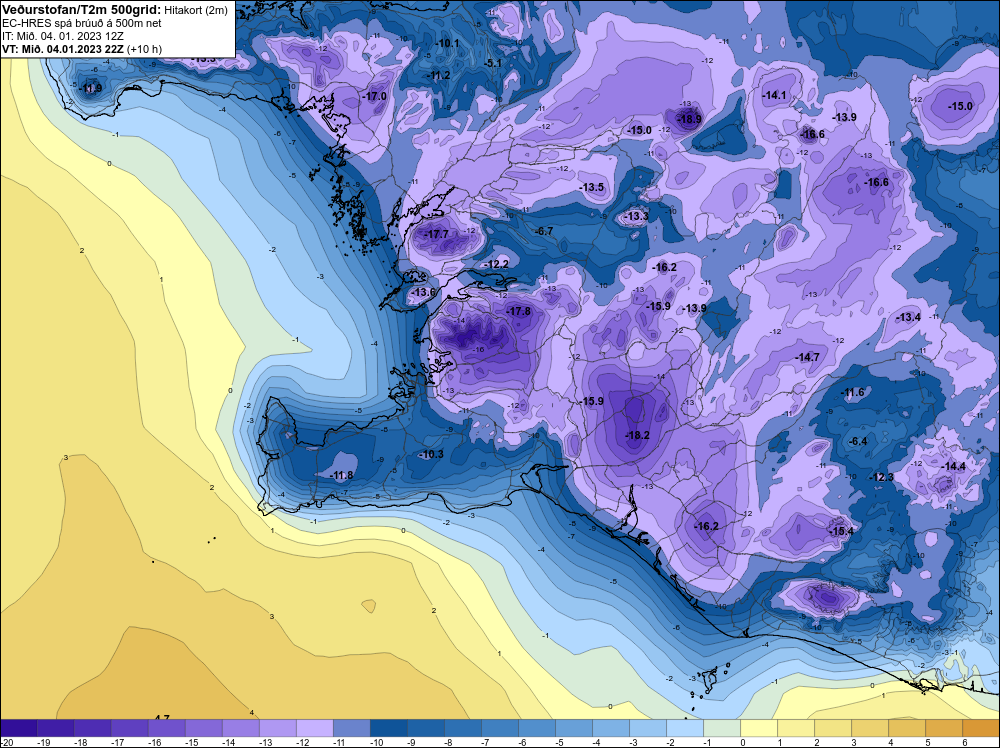Screen dimensions: 1000x748
Task: Click the -11.8 temperature label
Action: pyautogui.click(x=342, y=475)
